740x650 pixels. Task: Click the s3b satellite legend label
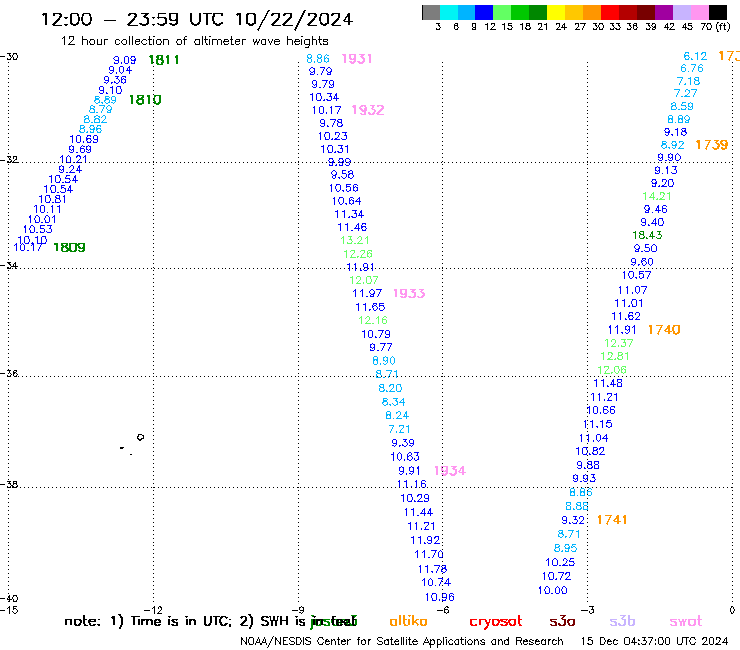click(622, 621)
